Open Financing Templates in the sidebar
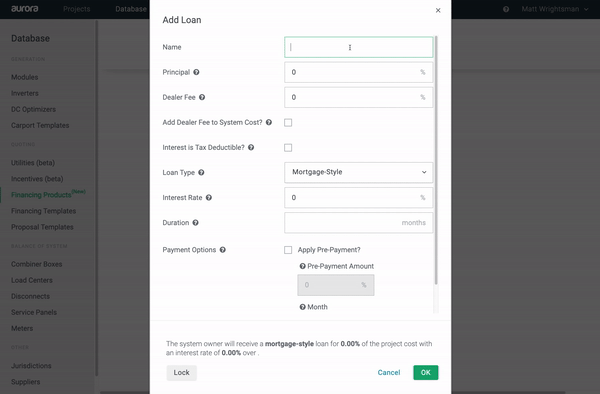600x394 pixels. pyautogui.click(x=44, y=211)
